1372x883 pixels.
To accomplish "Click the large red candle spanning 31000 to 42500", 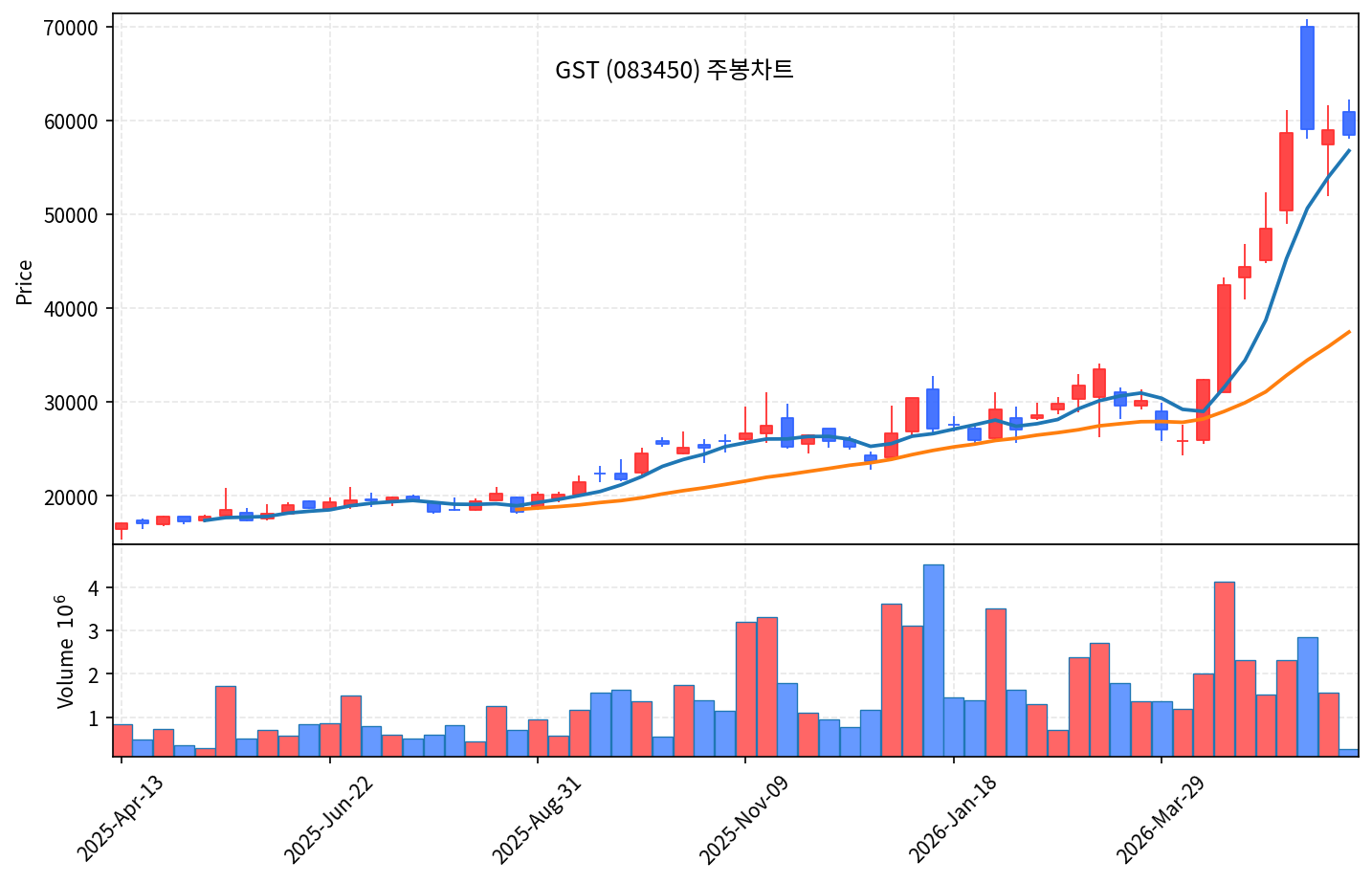I will point(1224,339).
